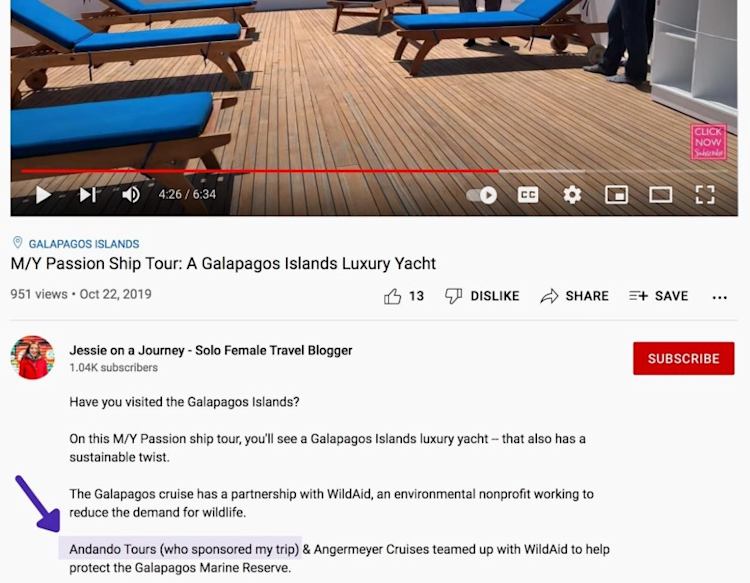Click the red video progress bar

[x=260, y=171]
